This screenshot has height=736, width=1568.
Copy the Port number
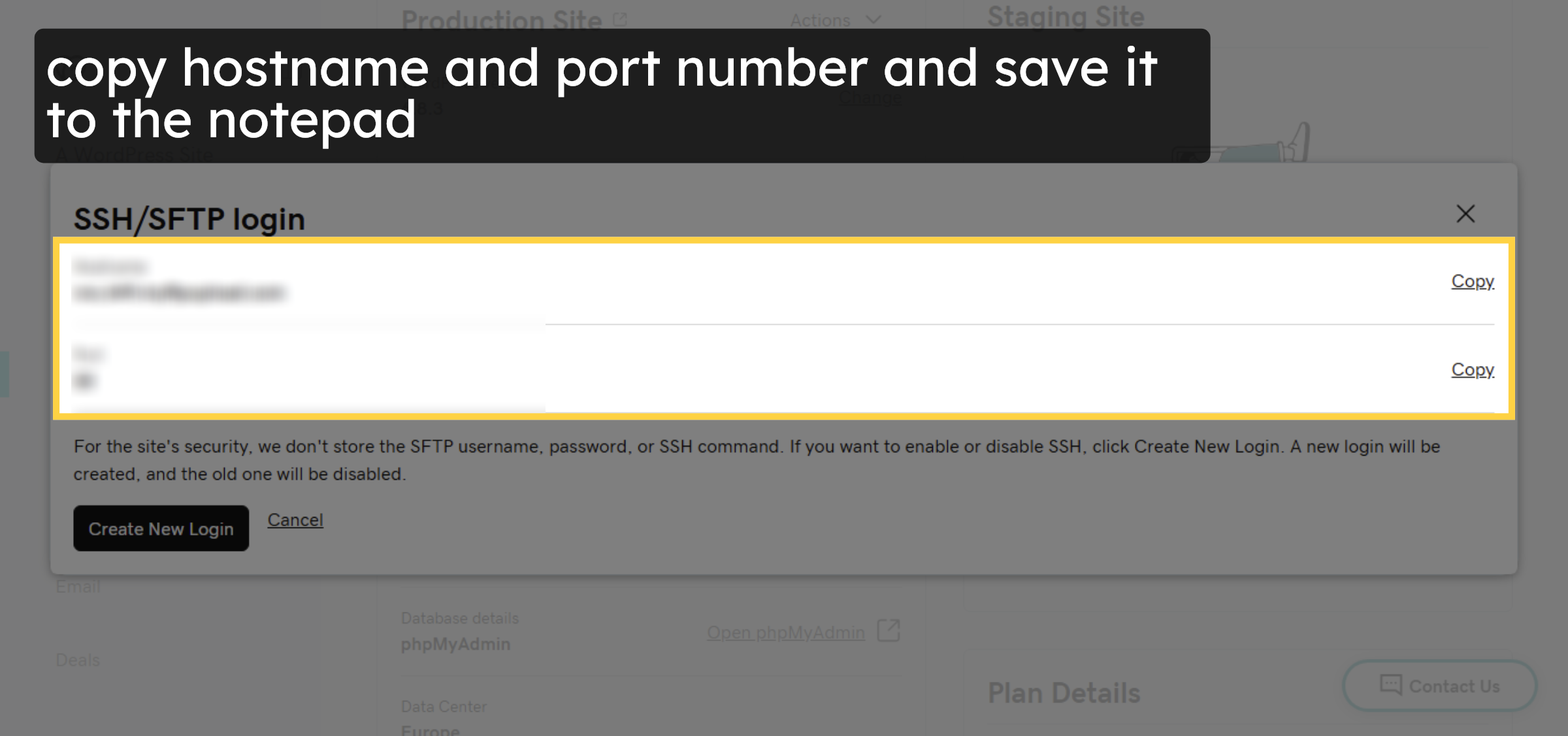[x=1472, y=369]
